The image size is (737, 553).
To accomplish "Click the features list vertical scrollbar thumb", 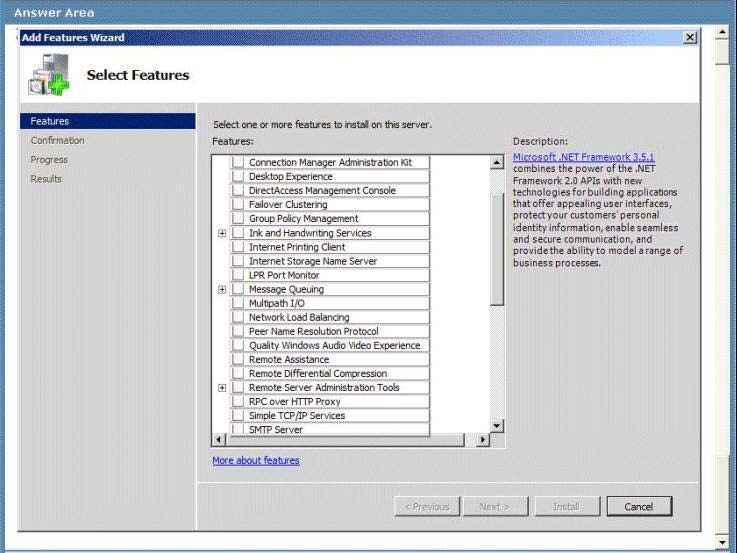I will tap(497, 249).
